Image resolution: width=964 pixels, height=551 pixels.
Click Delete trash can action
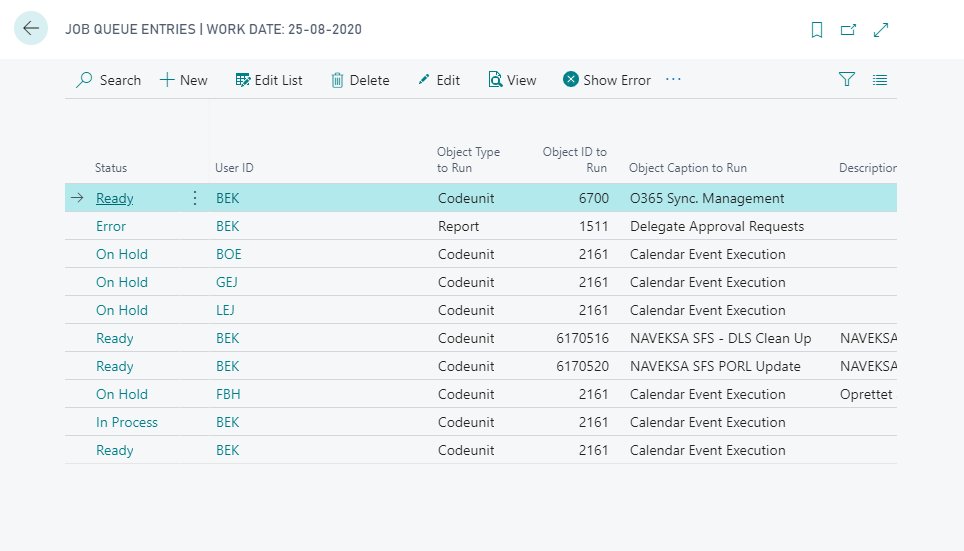[360, 80]
